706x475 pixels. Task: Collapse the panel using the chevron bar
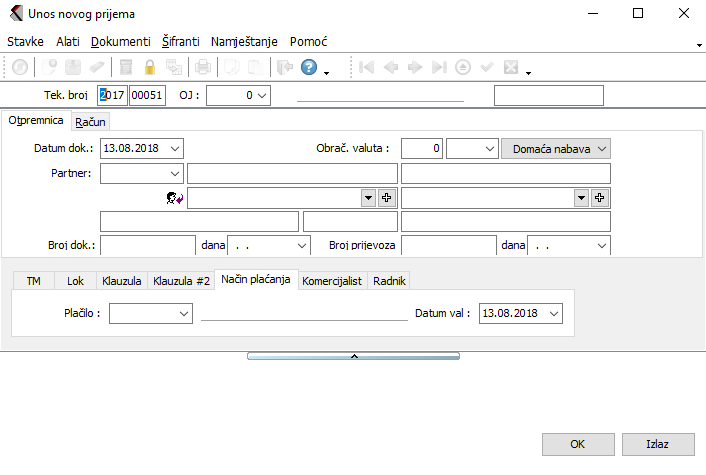pos(353,355)
